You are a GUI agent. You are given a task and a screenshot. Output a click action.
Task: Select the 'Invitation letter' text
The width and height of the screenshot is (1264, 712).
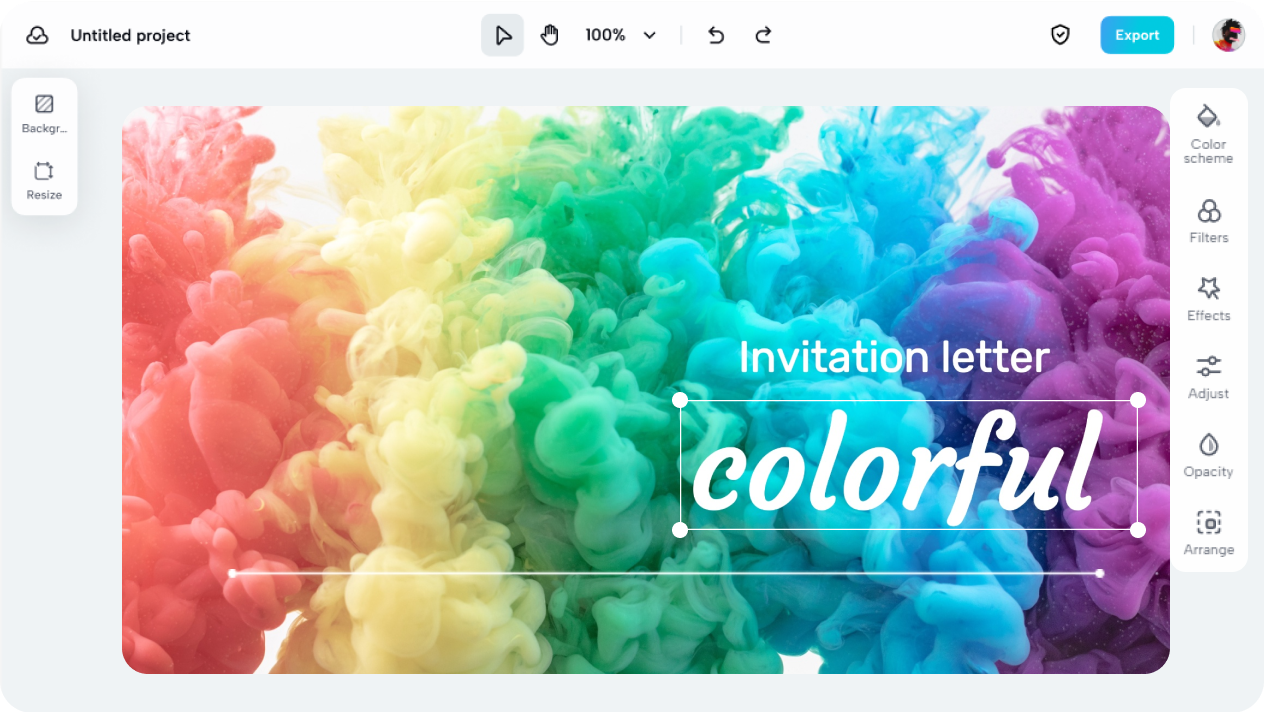(893, 357)
